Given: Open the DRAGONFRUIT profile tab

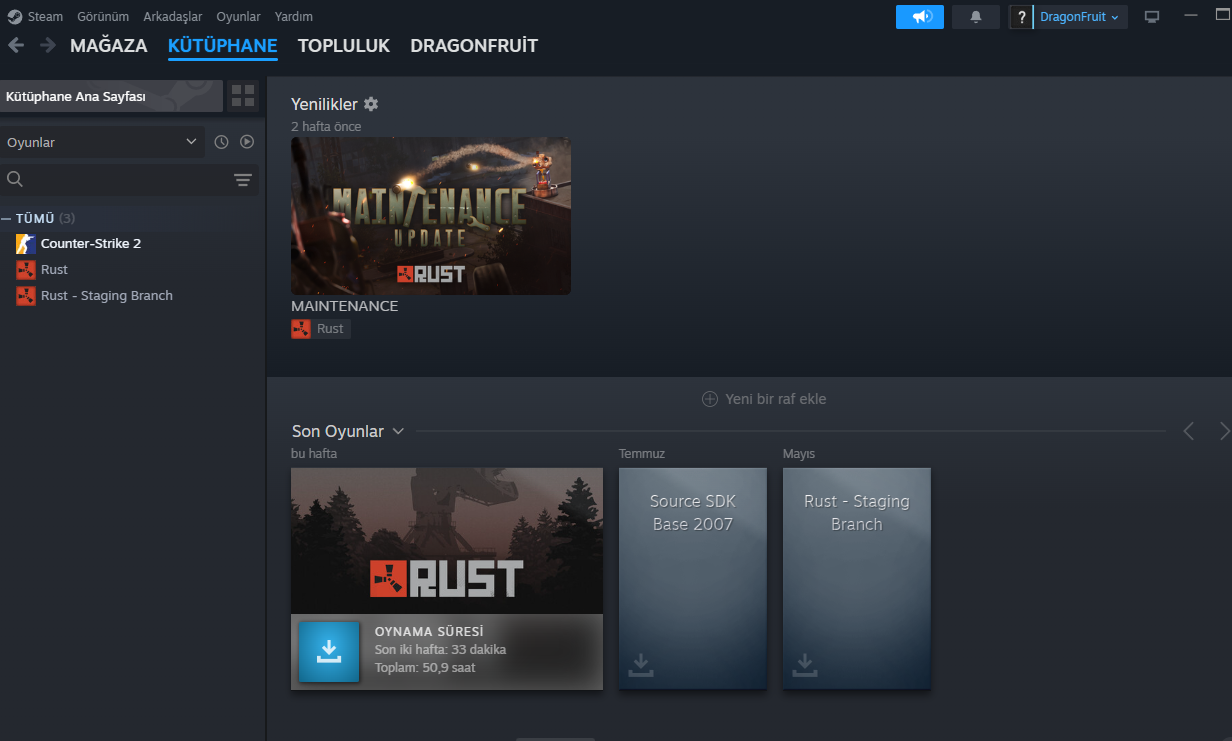Looking at the screenshot, I should (x=474, y=46).
